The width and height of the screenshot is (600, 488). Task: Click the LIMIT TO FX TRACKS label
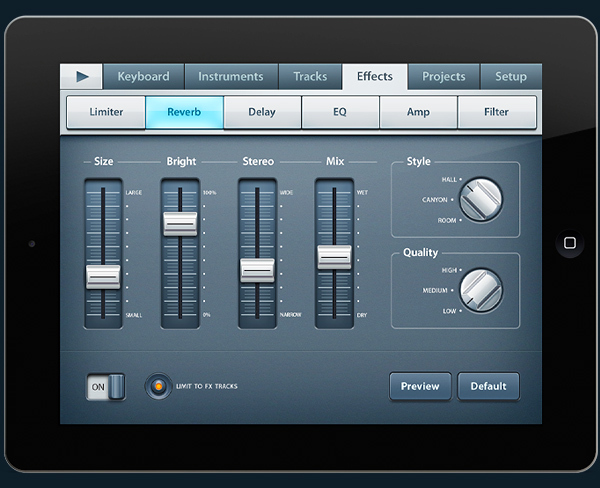click(207, 386)
